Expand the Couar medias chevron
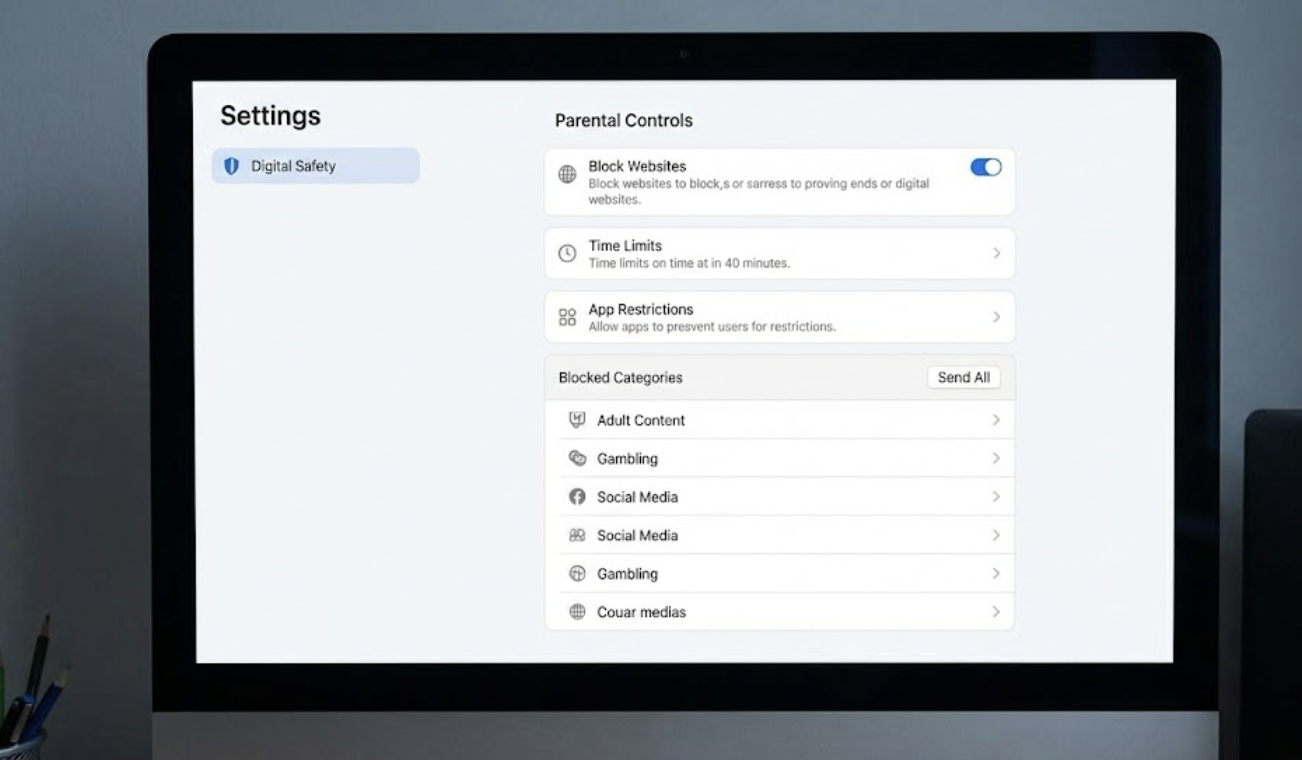1302x760 pixels. pyautogui.click(x=996, y=612)
